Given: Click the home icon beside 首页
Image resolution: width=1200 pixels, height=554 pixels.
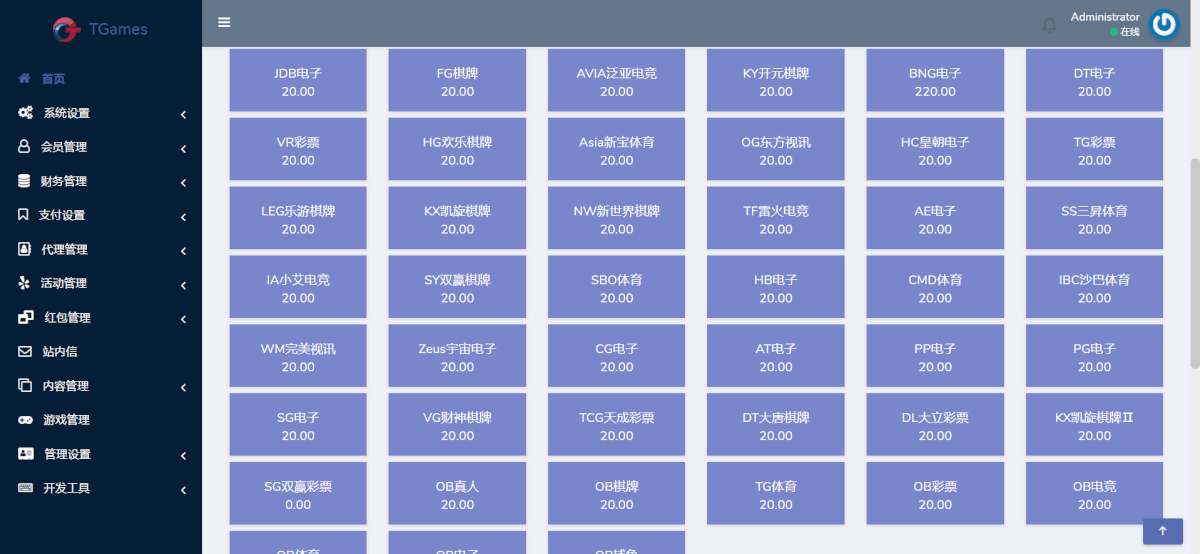Looking at the screenshot, I should (25, 79).
